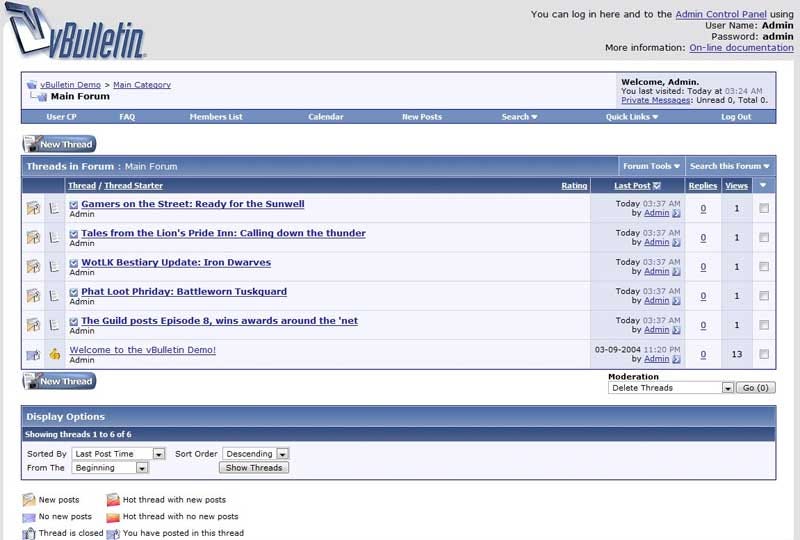
Task: Open the Quick Links dropdown
Action: [632, 117]
